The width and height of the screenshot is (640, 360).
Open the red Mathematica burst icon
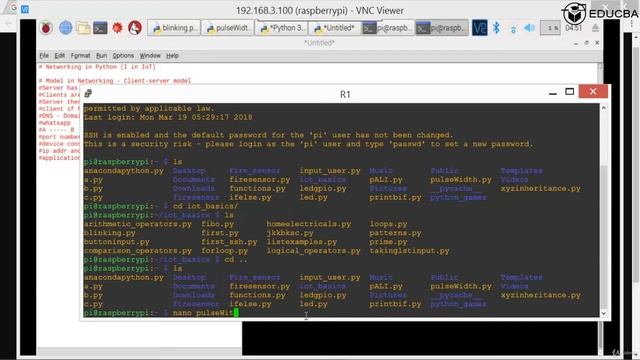[118, 28]
